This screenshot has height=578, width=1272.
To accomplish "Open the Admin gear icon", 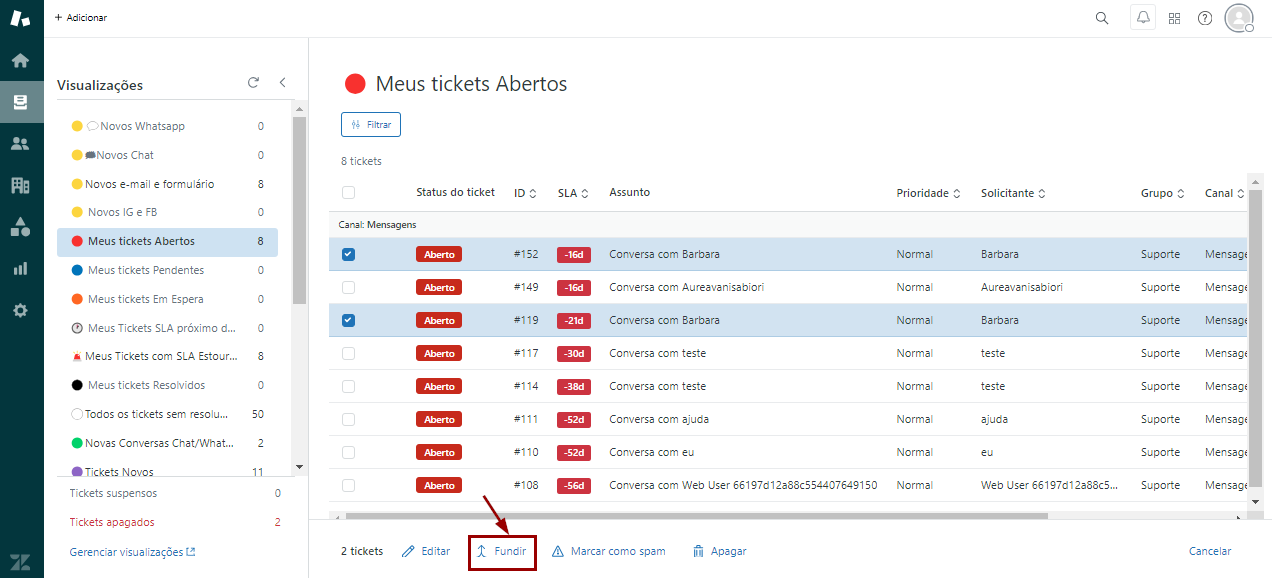I will tap(20, 310).
